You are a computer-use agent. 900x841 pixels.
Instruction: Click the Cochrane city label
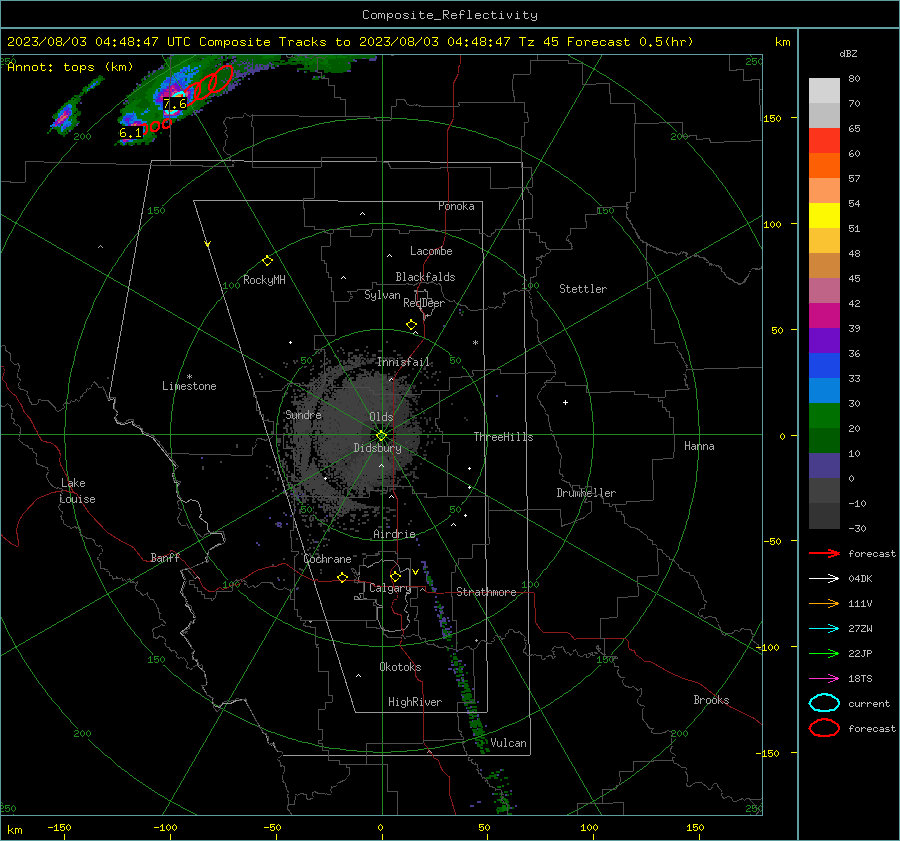(327, 559)
